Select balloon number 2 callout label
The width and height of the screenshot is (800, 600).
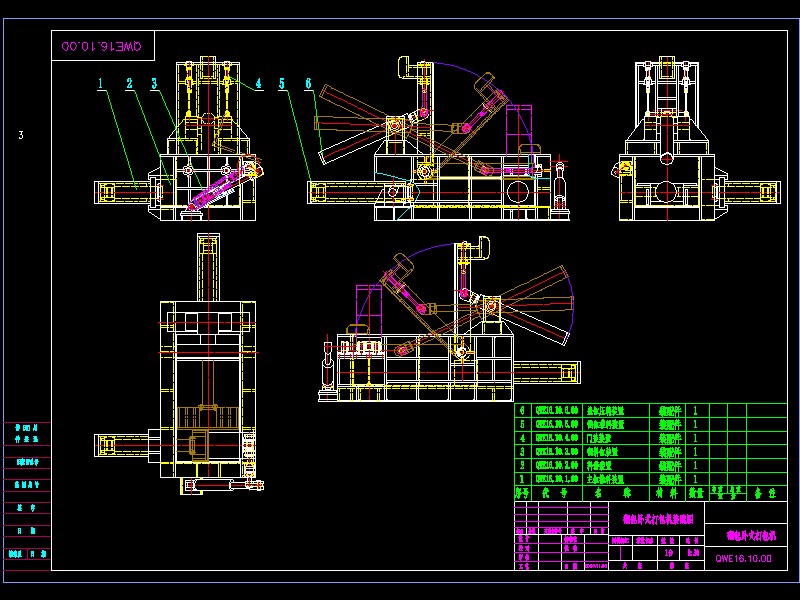click(129, 83)
